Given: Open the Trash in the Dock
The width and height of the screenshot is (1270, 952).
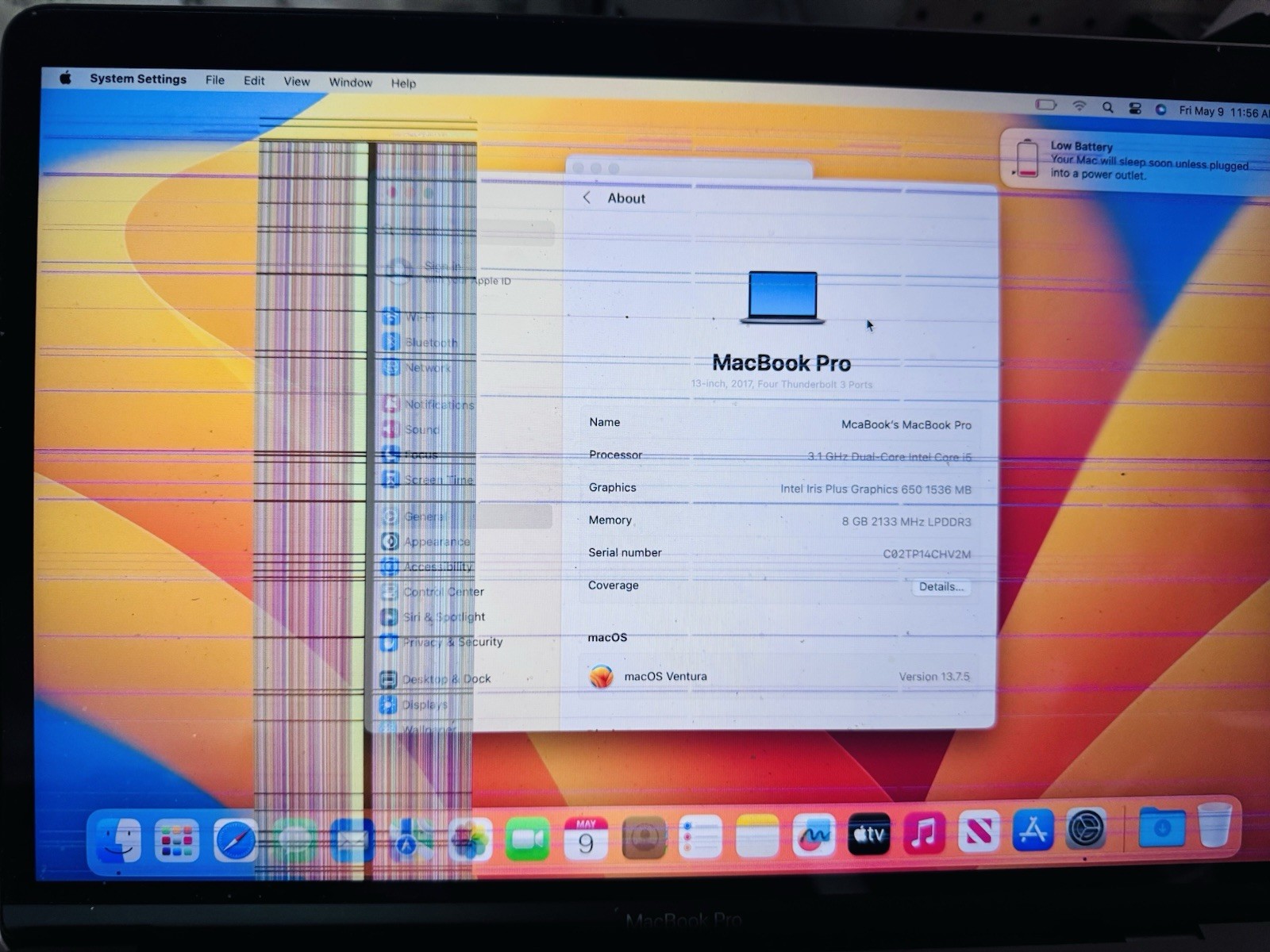Looking at the screenshot, I should click(1214, 825).
